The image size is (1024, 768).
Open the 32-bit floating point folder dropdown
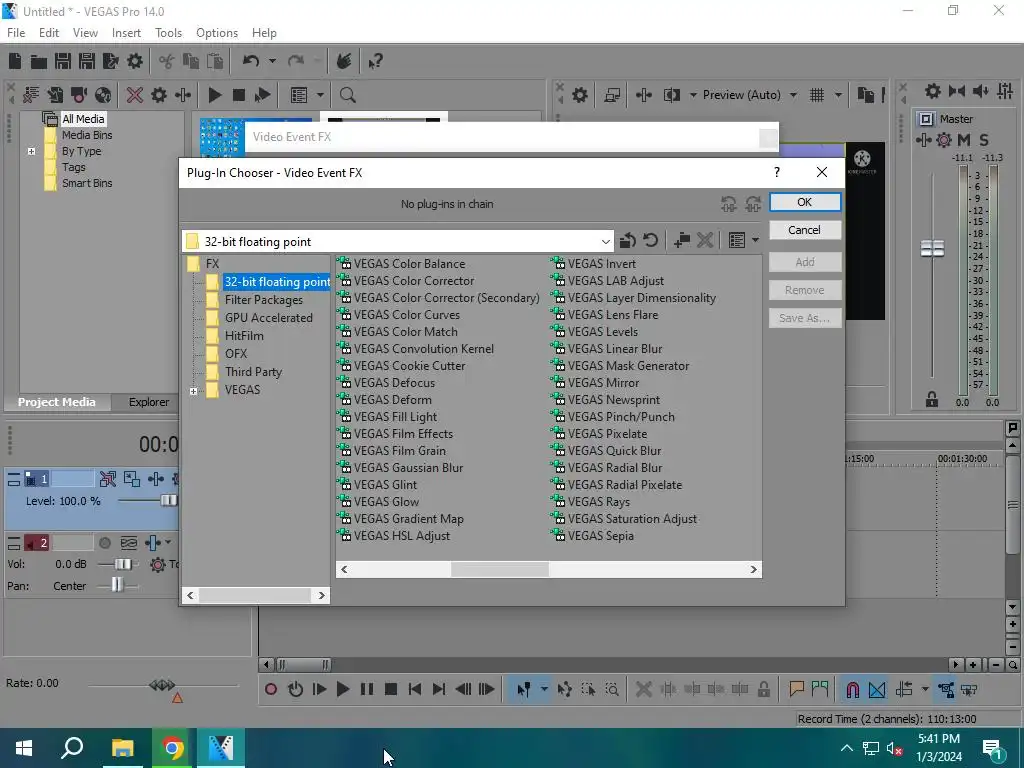(x=605, y=242)
